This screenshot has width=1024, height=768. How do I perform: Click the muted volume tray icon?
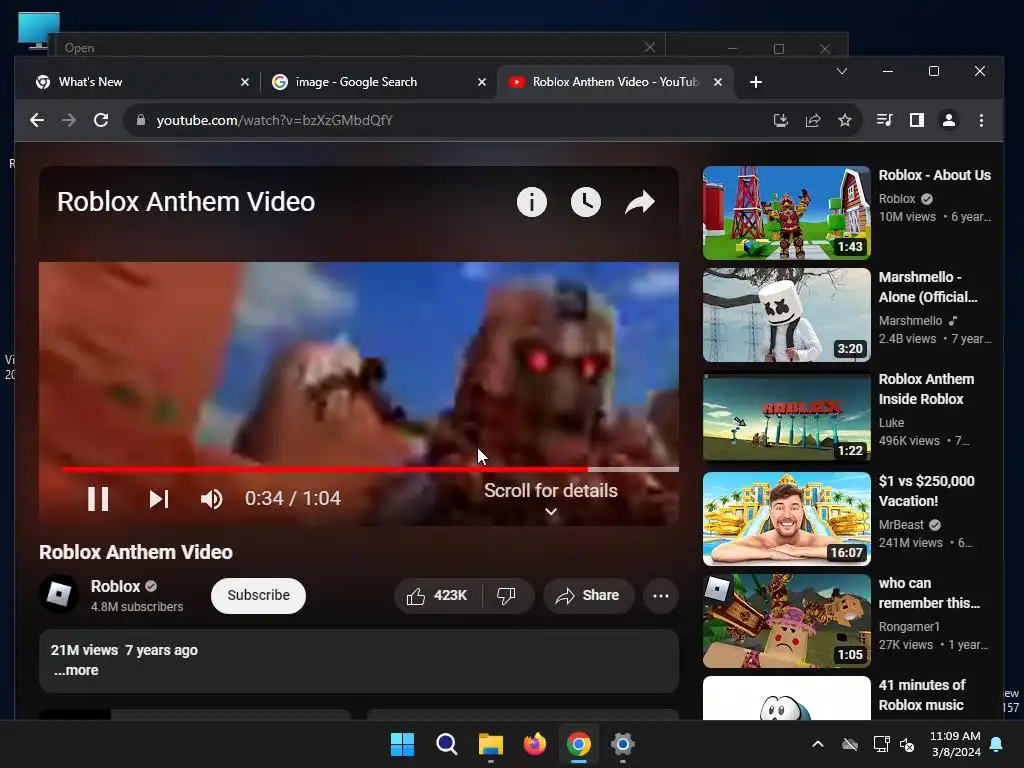tap(907, 744)
